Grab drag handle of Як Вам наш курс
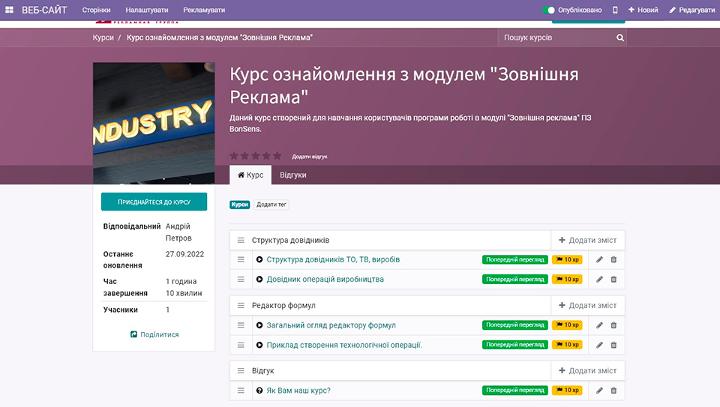The width and height of the screenshot is (720, 407). 241,390
